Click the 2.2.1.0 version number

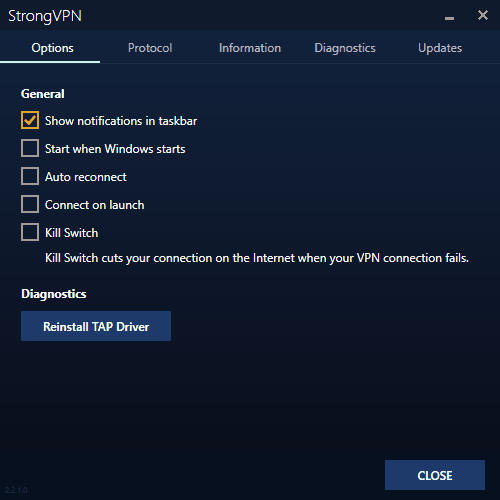click(x=16, y=490)
